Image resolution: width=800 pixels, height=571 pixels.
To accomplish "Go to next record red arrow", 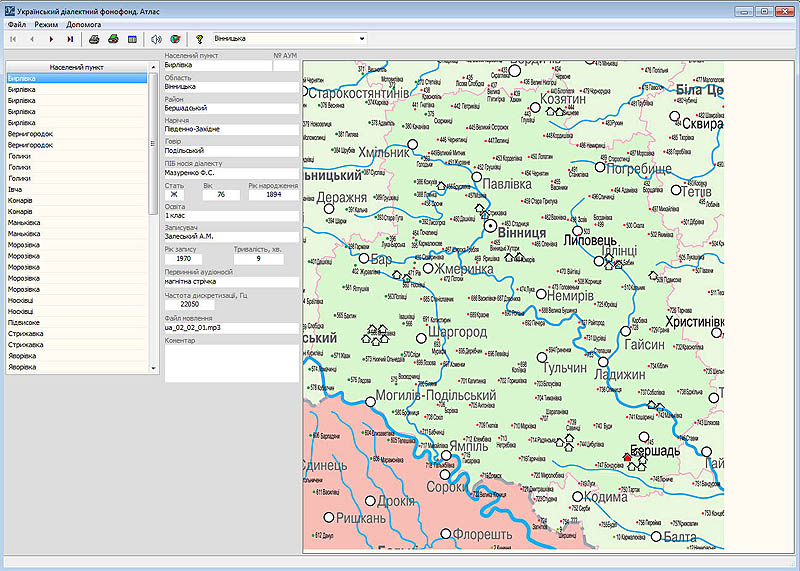I will (x=51, y=39).
